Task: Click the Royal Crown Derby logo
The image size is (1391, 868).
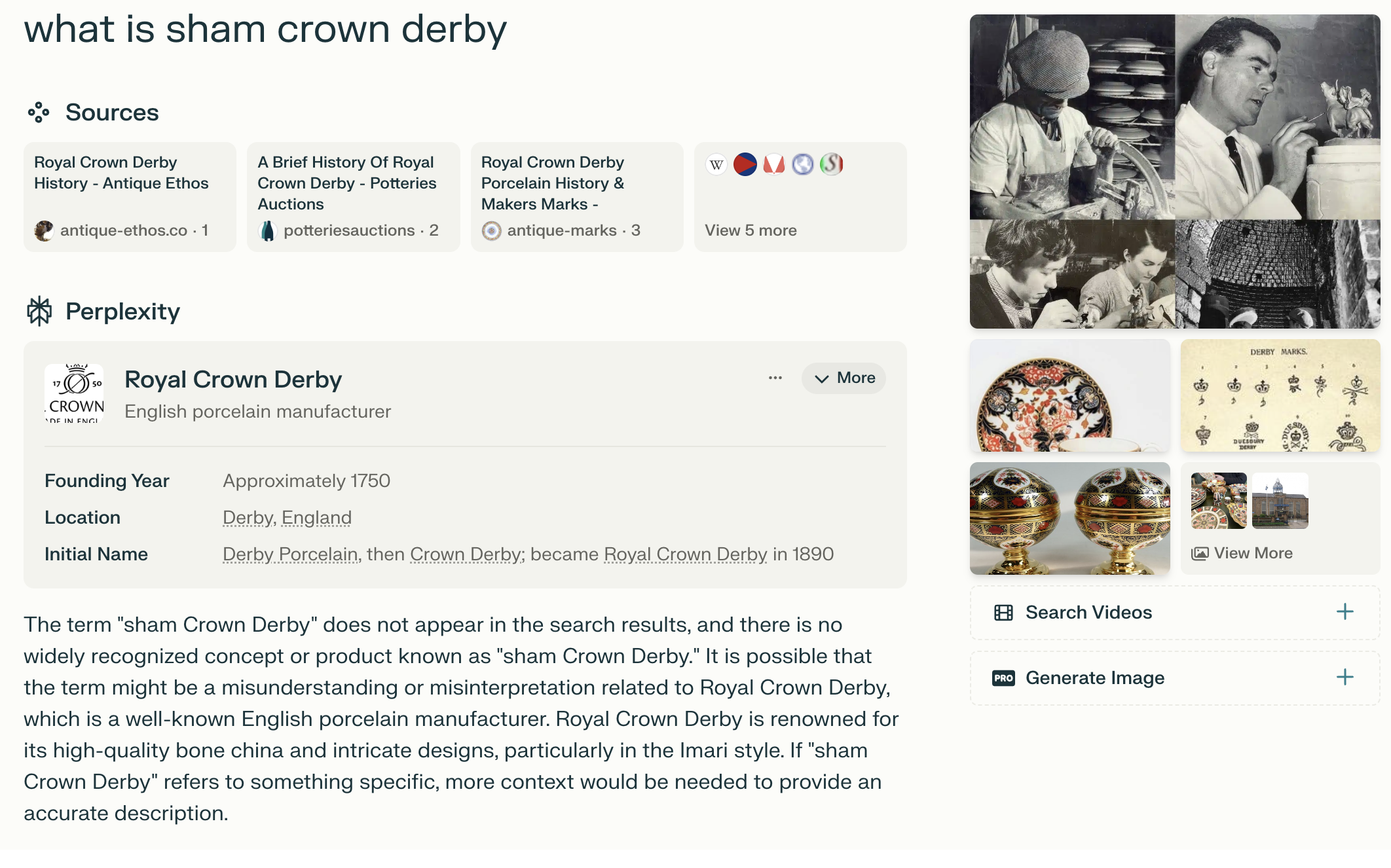Action: point(75,393)
